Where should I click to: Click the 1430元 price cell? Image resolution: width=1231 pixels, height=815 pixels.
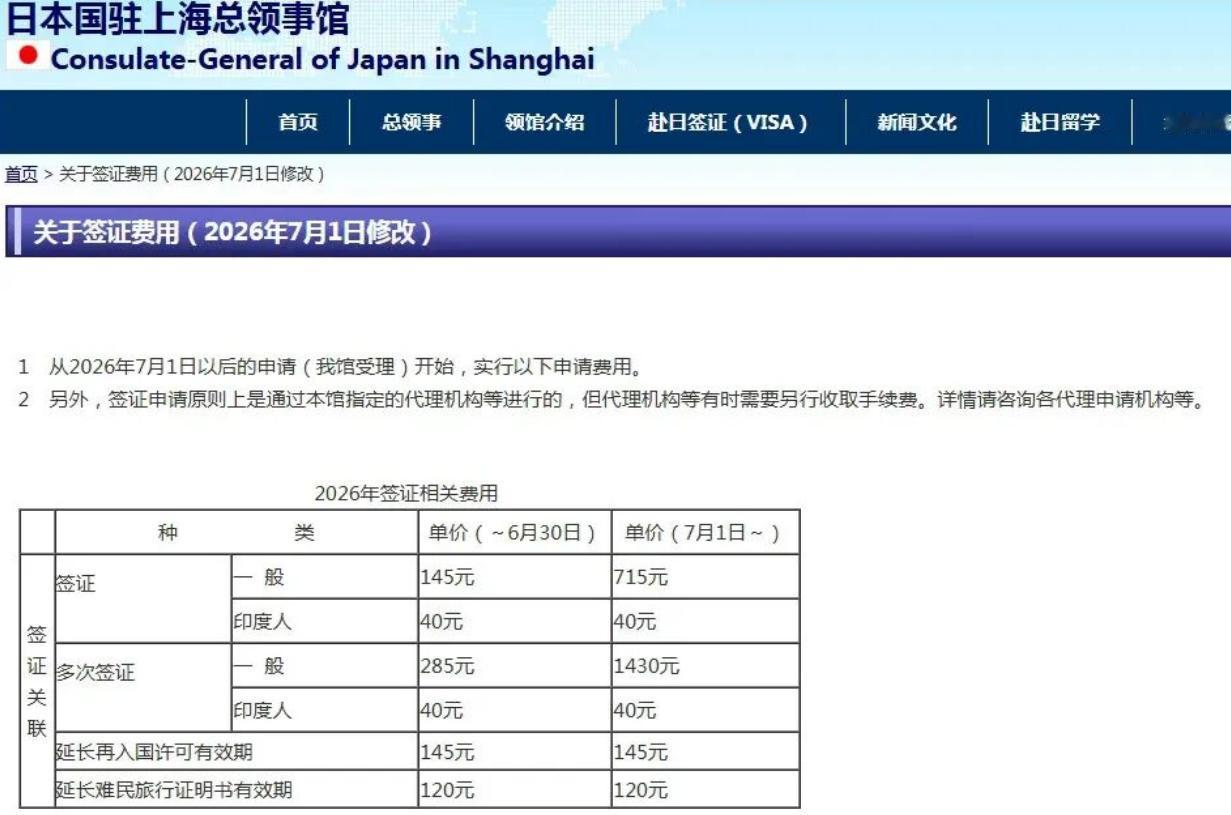(705, 665)
